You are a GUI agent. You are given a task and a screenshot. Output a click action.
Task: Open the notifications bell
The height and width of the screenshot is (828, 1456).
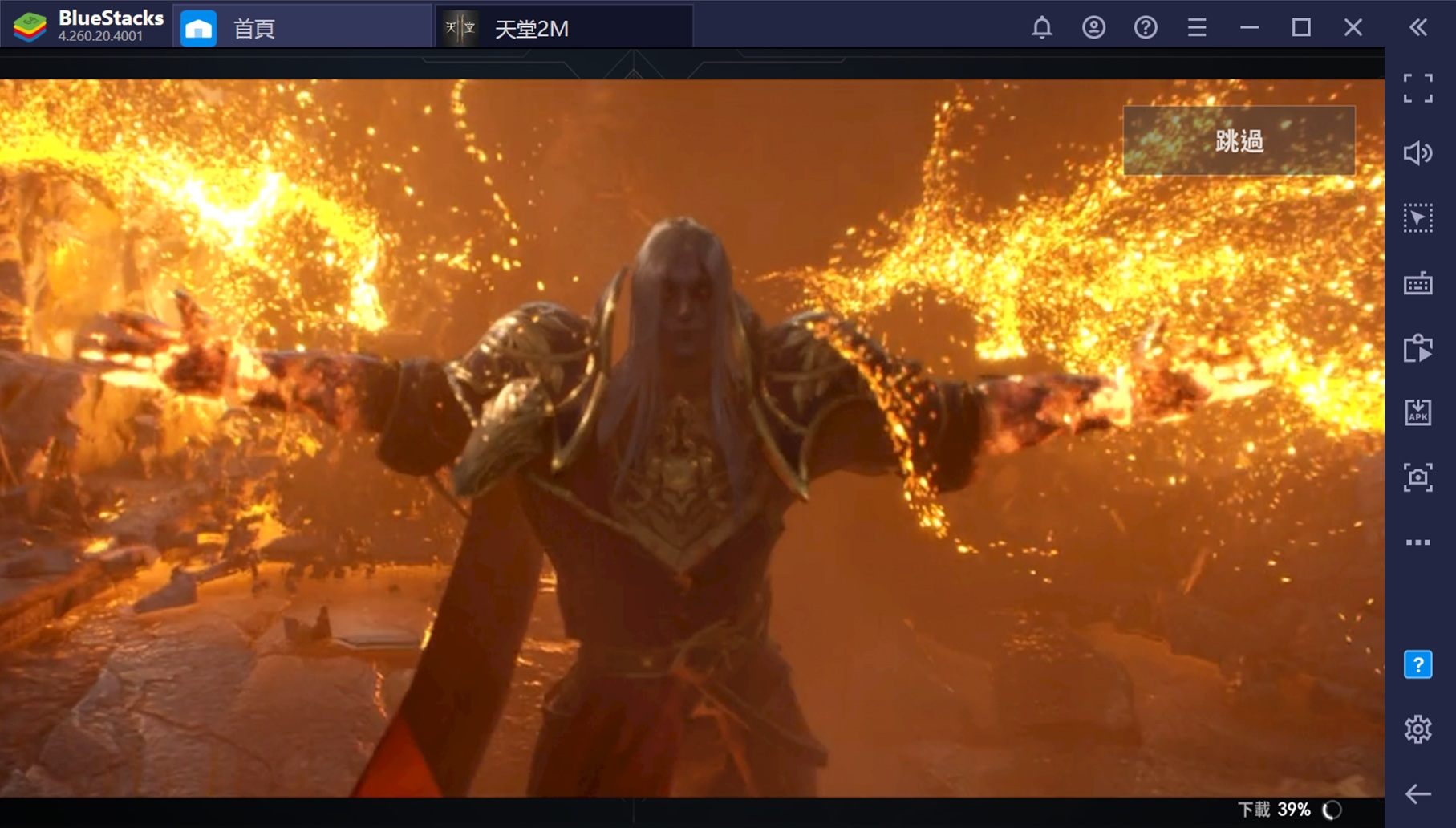pos(1041,27)
